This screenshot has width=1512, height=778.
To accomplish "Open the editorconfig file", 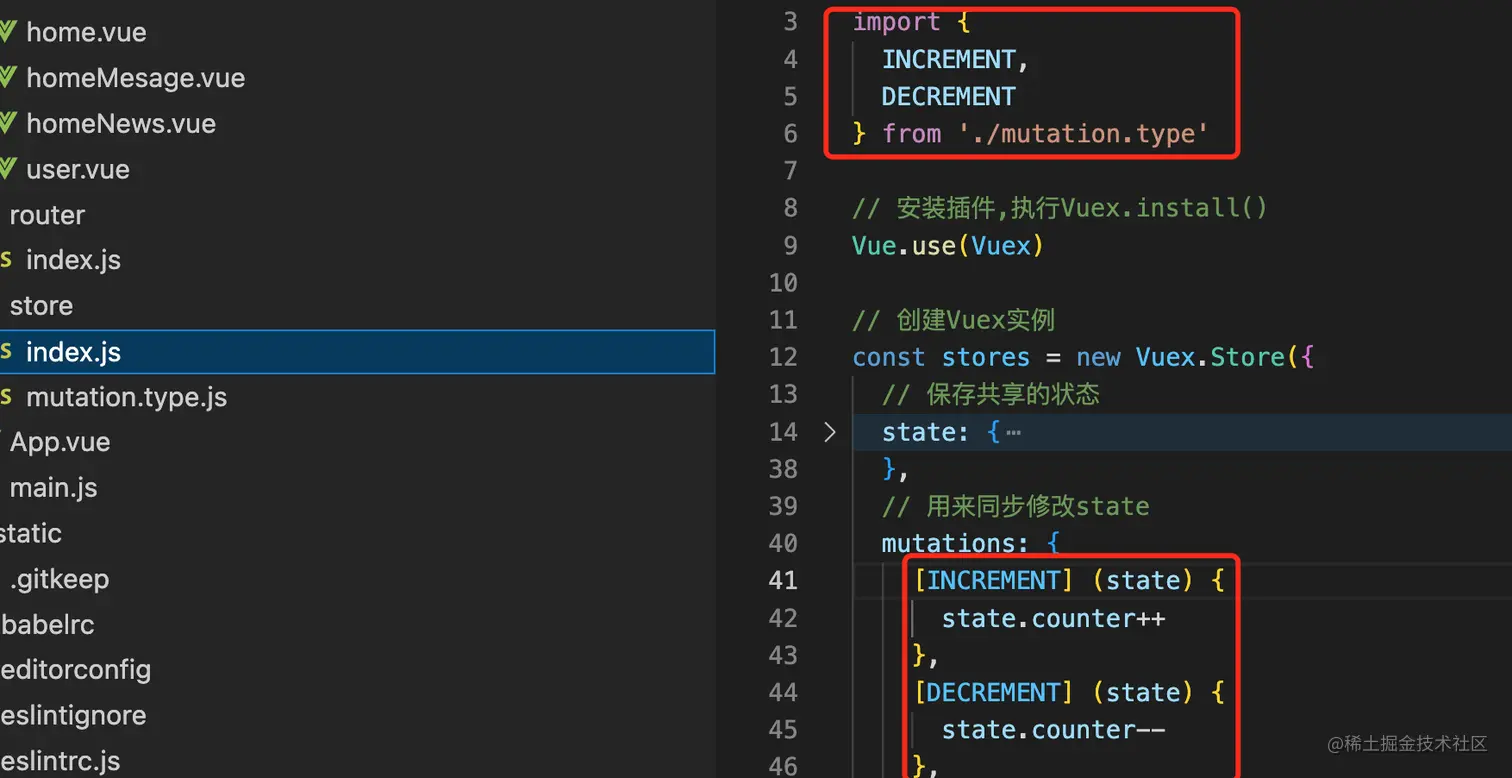I will [x=75, y=669].
